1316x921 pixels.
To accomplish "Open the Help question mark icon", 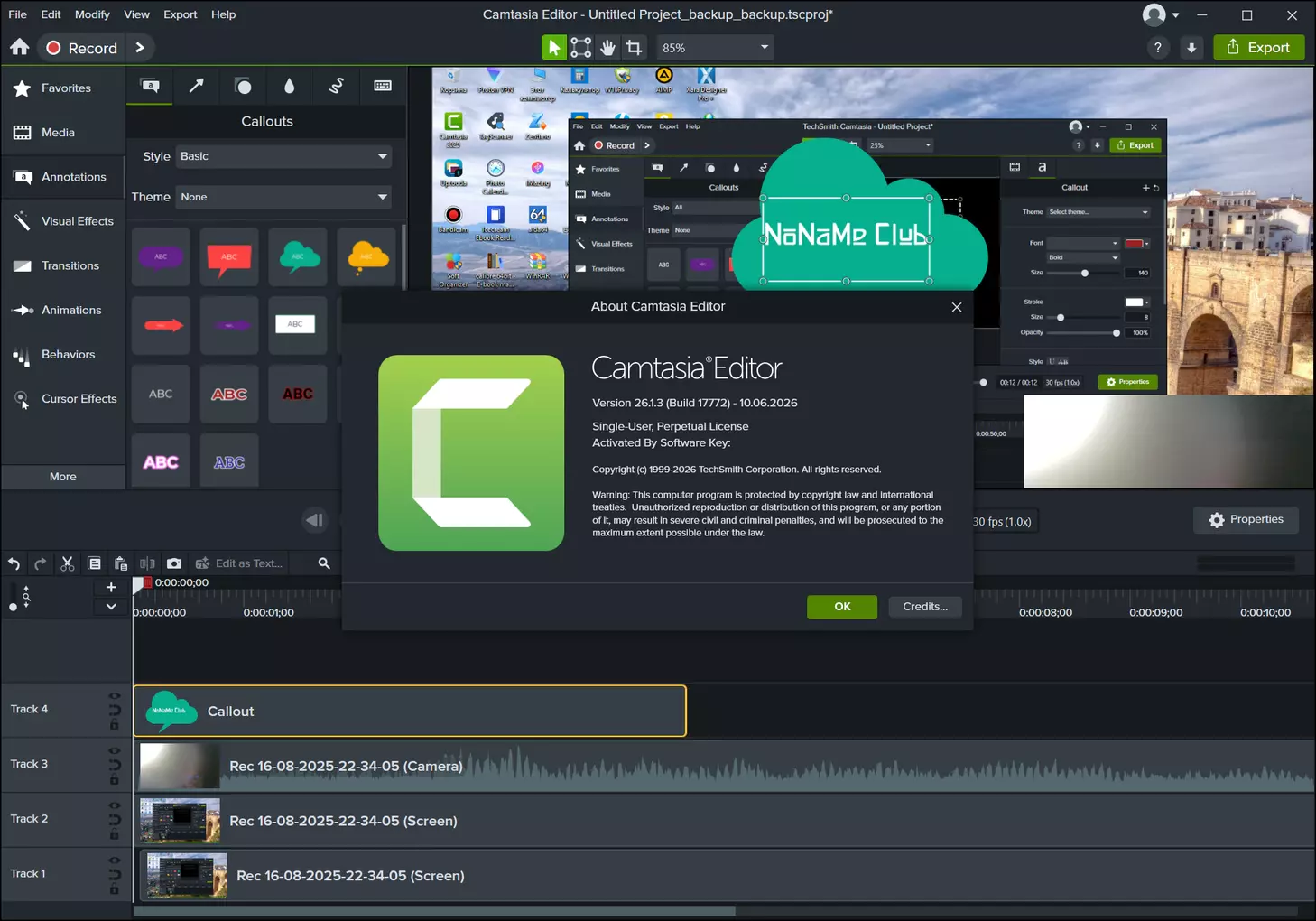I will pos(1158,48).
